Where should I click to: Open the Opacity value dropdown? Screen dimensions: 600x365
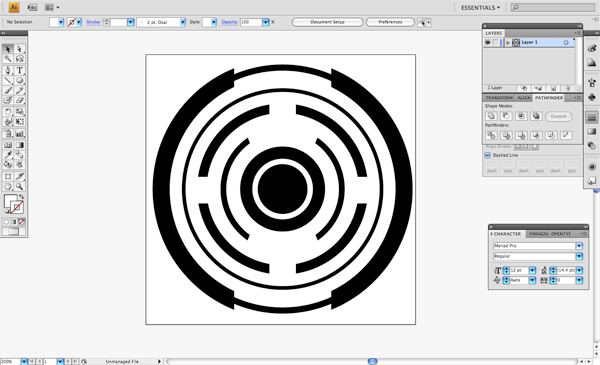pyautogui.click(x=266, y=22)
